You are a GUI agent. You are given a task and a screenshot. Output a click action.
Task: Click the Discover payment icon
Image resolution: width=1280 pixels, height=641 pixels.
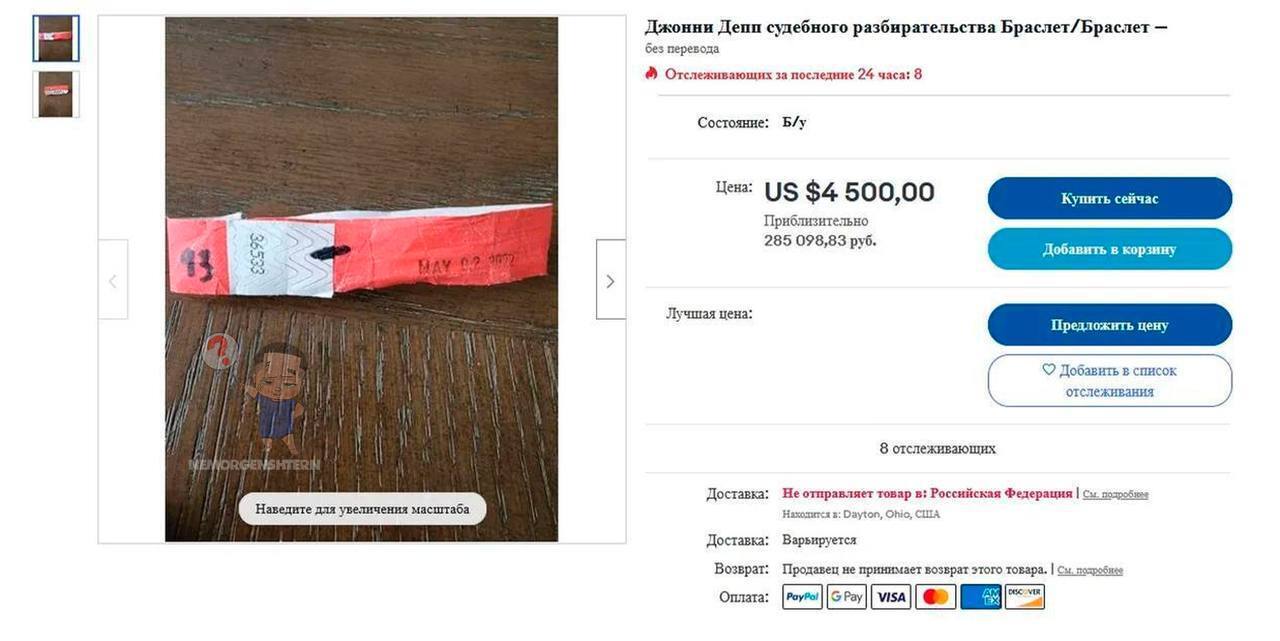click(1025, 597)
